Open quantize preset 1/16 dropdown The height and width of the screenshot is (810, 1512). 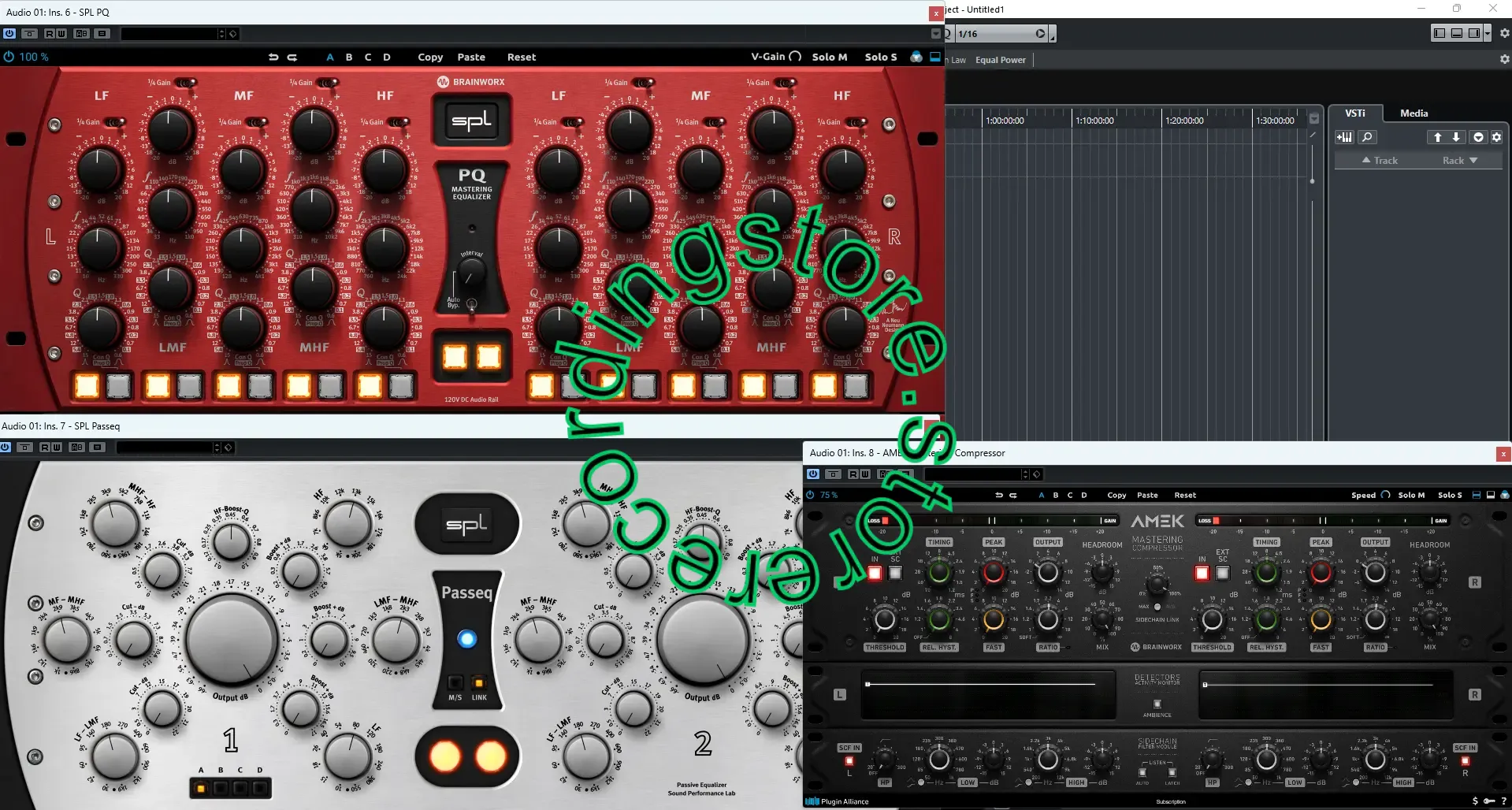click(1001, 34)
